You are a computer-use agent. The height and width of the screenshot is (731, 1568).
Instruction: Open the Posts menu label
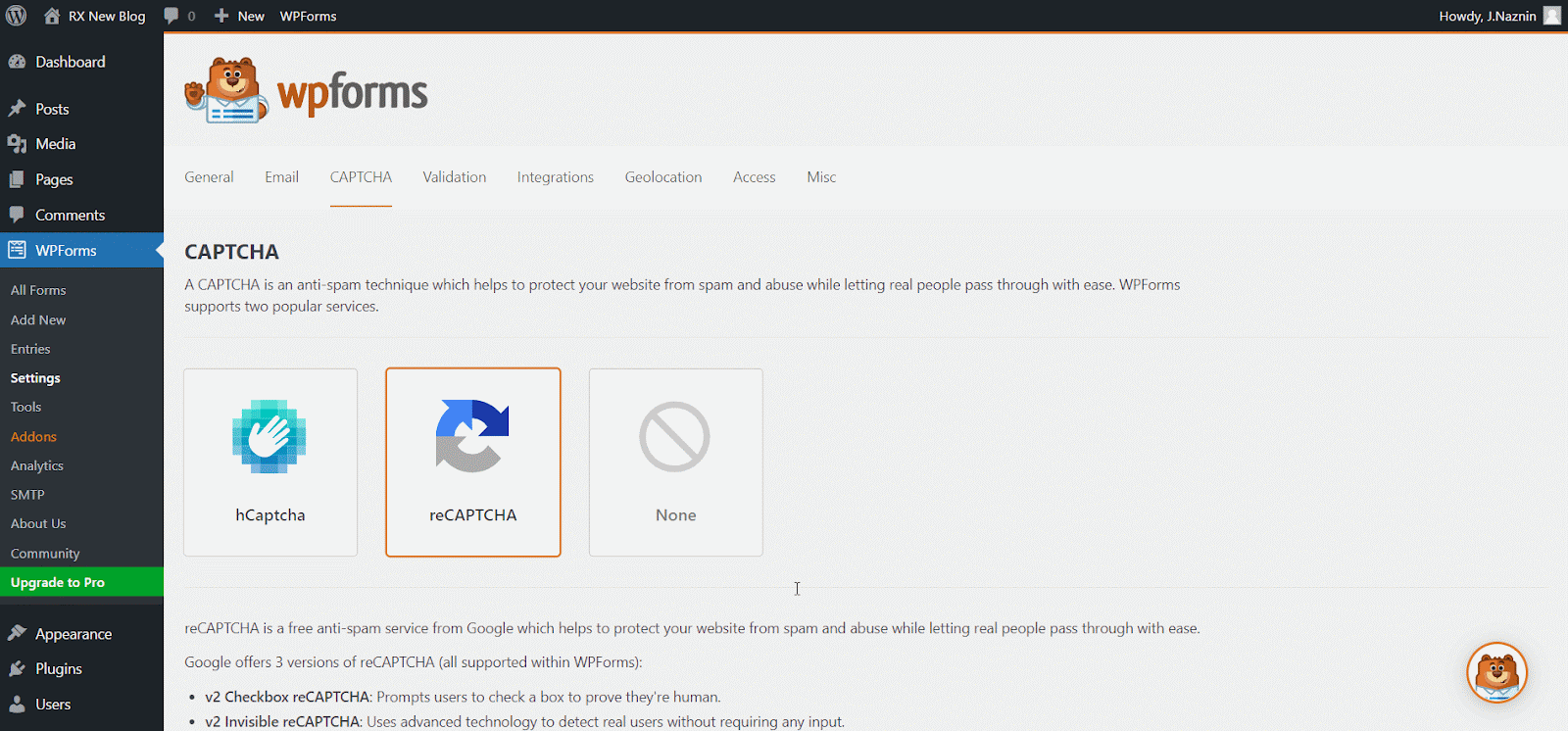[52, 109]
